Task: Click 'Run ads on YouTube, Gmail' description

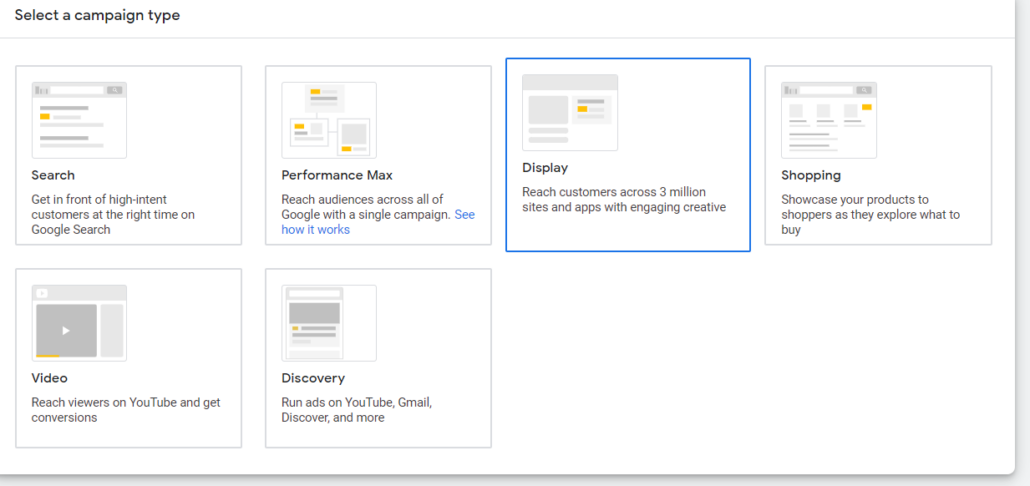Action: coord(357,410)
